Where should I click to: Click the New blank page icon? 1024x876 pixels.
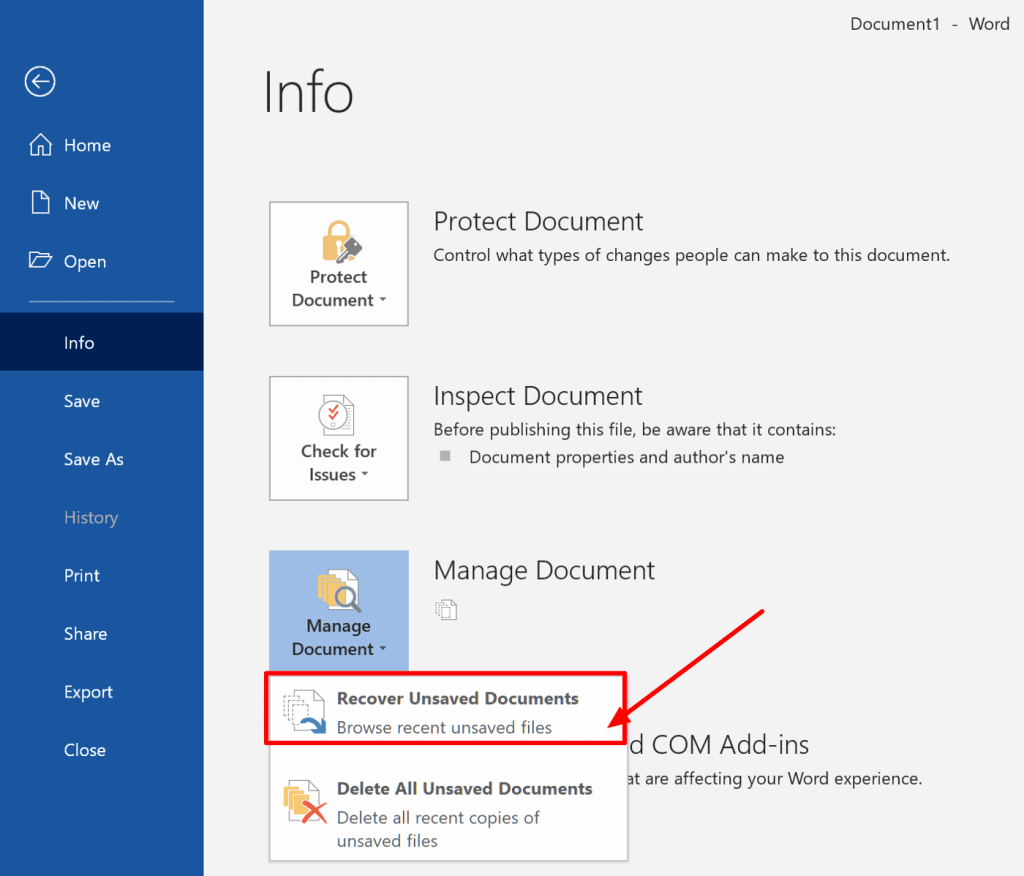[40, 203]
